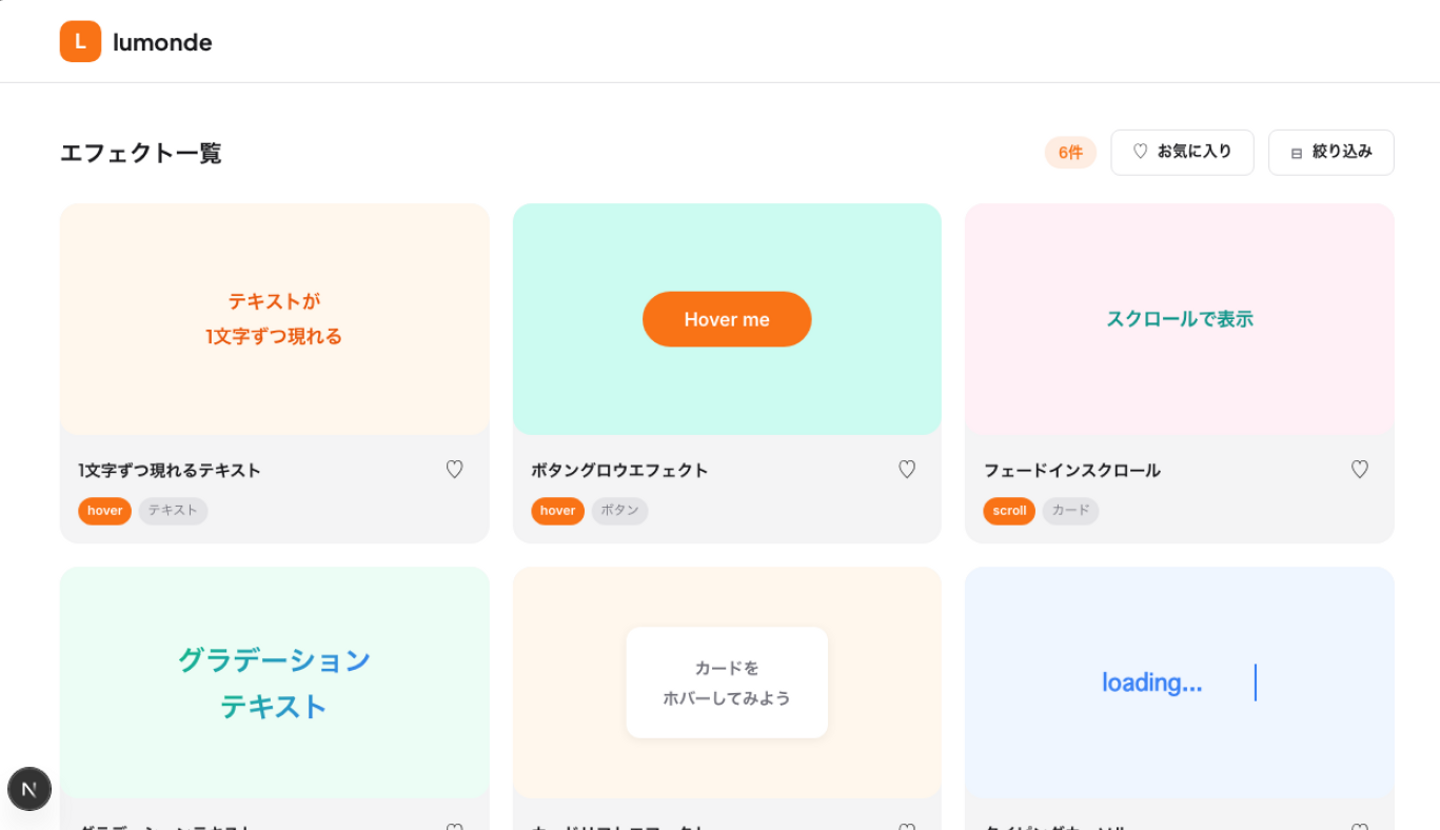Screen dimensions: 1440x830
Task: Select hover tag on ボタングロウエフェクト card
Action: 558,511
